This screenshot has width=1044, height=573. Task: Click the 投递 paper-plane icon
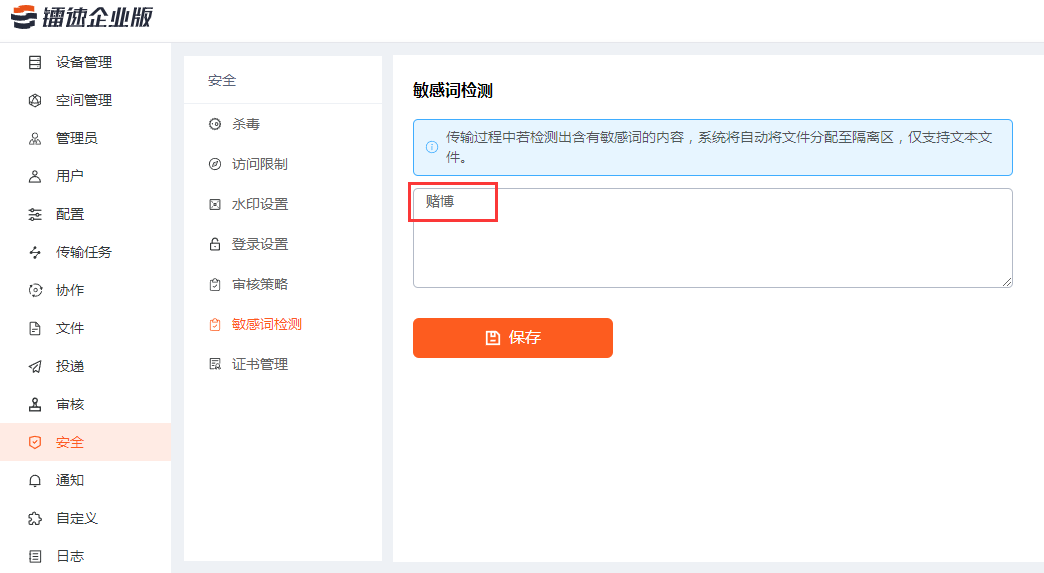(35, 366)
